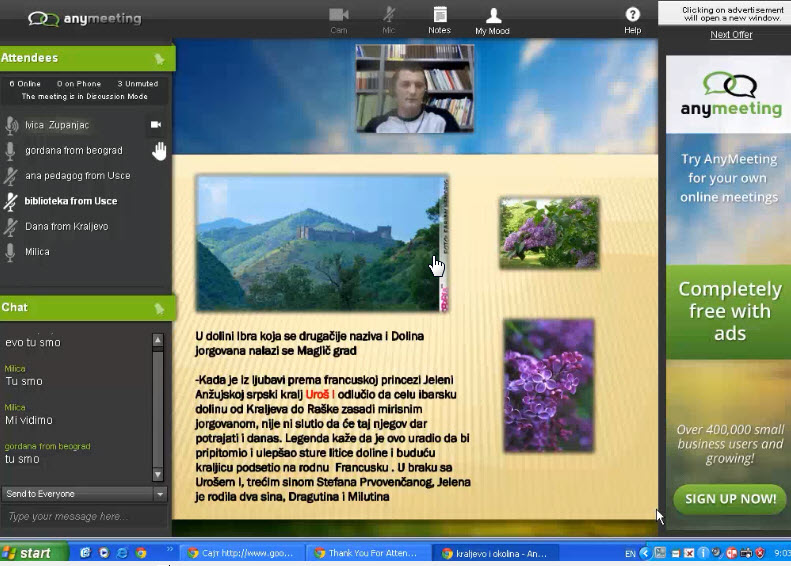Collapse the Chat panel pin icon

coord(159,308)
